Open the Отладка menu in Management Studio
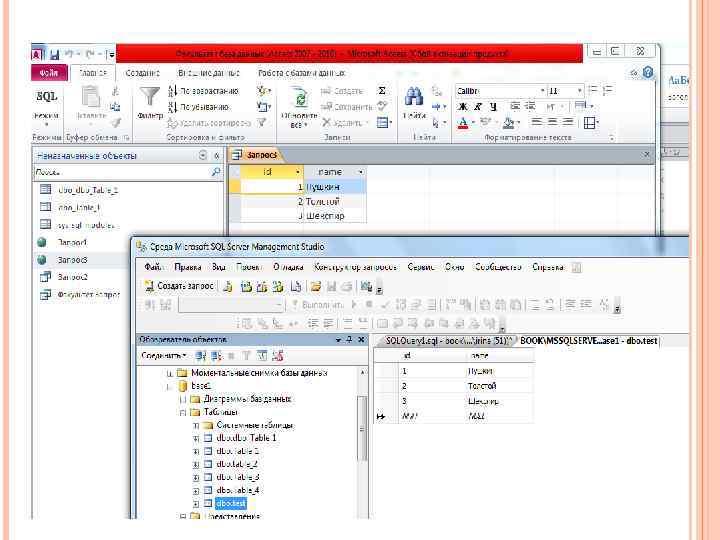This screenshot has width=720, height=540. tap(288, 267)
